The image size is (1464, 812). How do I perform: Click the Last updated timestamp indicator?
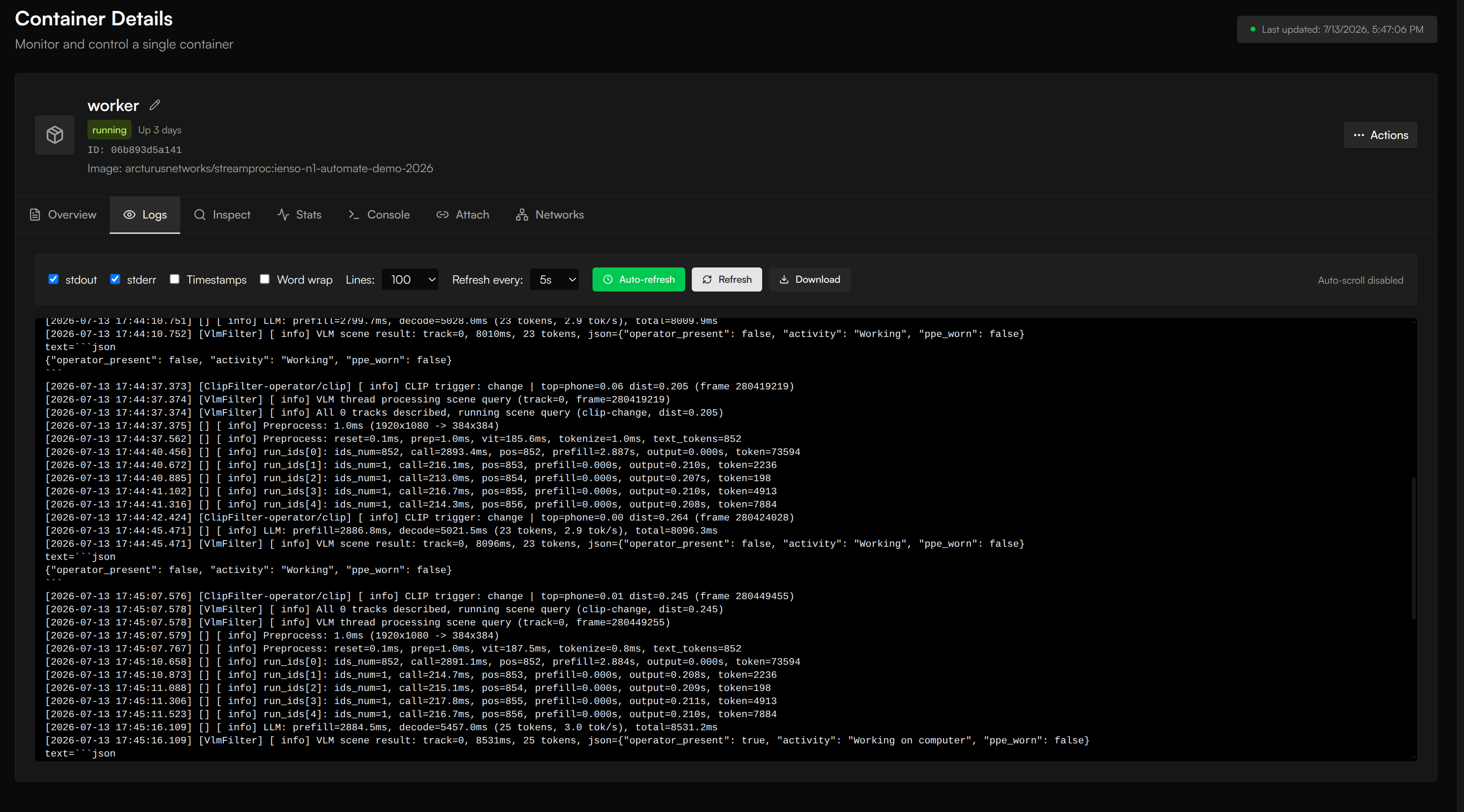pyautogui.click(x=1337, y=30)
